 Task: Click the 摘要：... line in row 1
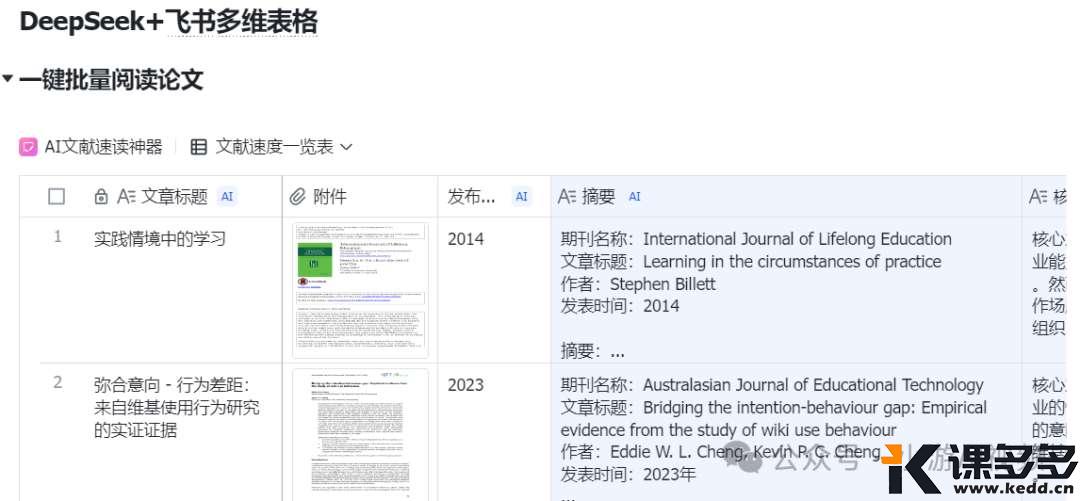pyautogui.click(x=592, y=351)
